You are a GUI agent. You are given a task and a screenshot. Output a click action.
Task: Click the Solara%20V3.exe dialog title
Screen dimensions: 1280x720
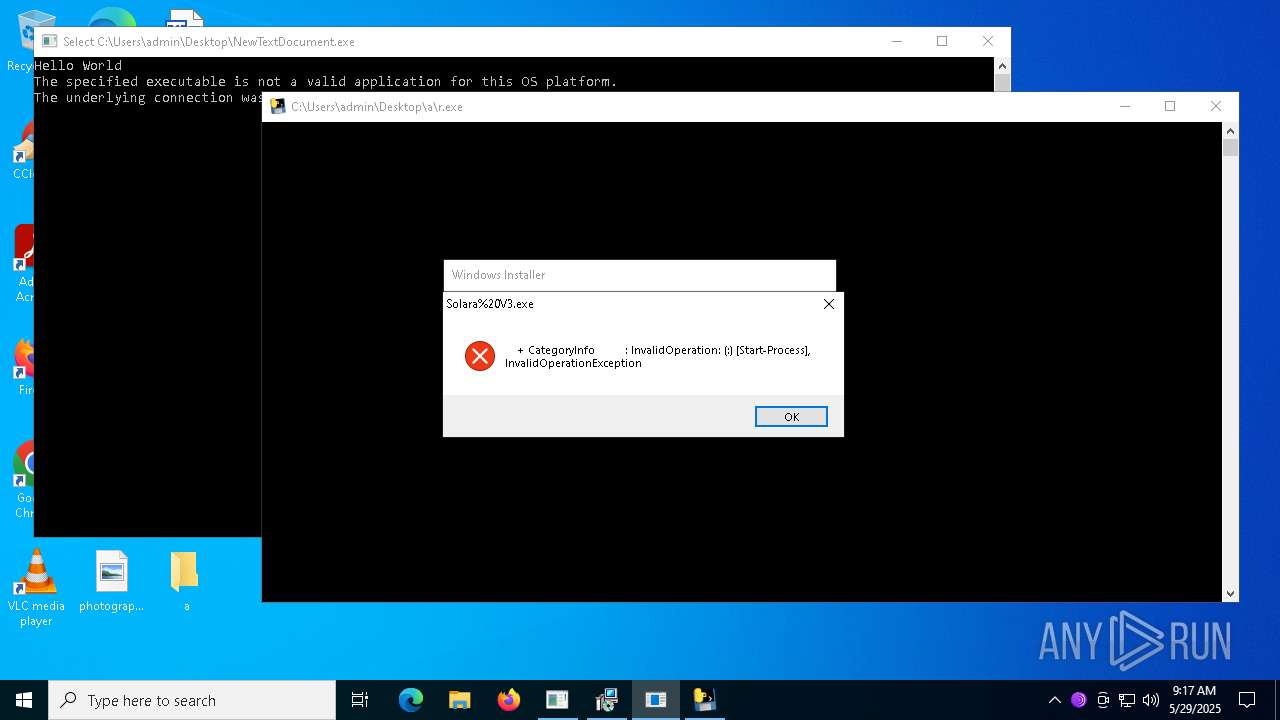[x=490, y=304]
